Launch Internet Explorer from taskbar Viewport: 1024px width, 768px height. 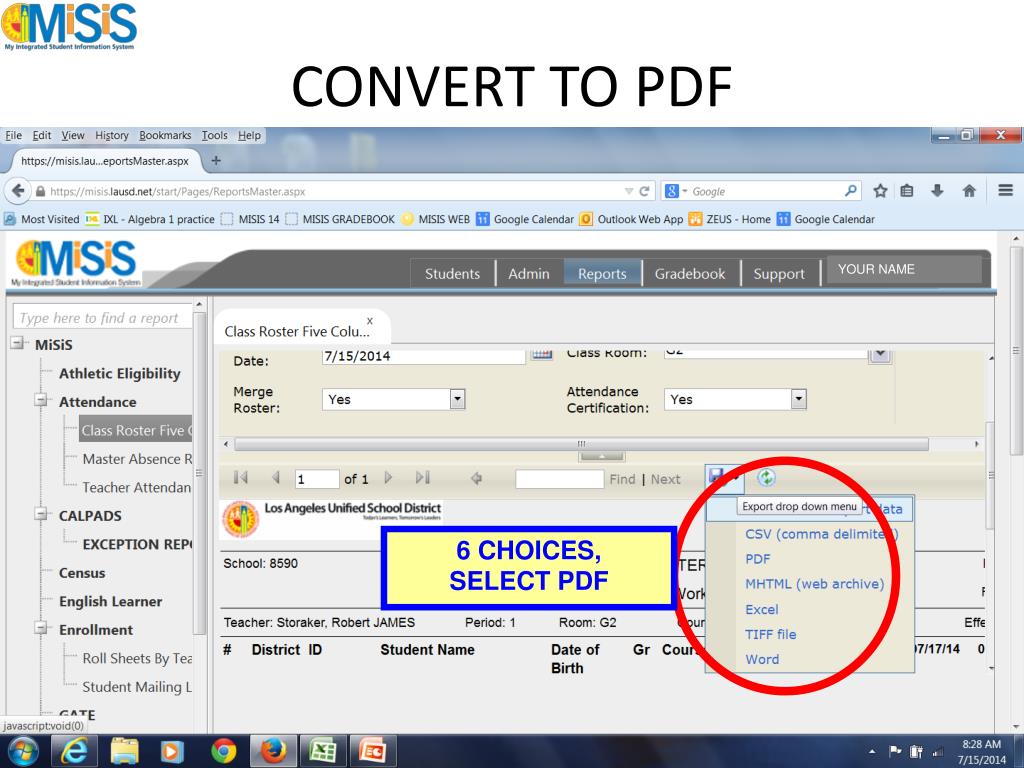click(x=73, y=751)
